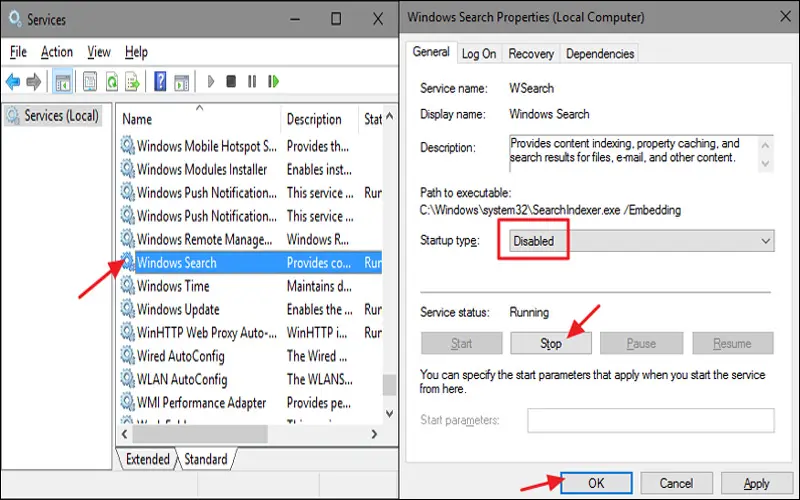
Task: Click services list scroll down arrow
Action: pyautogui.click(x=390, y=413)
